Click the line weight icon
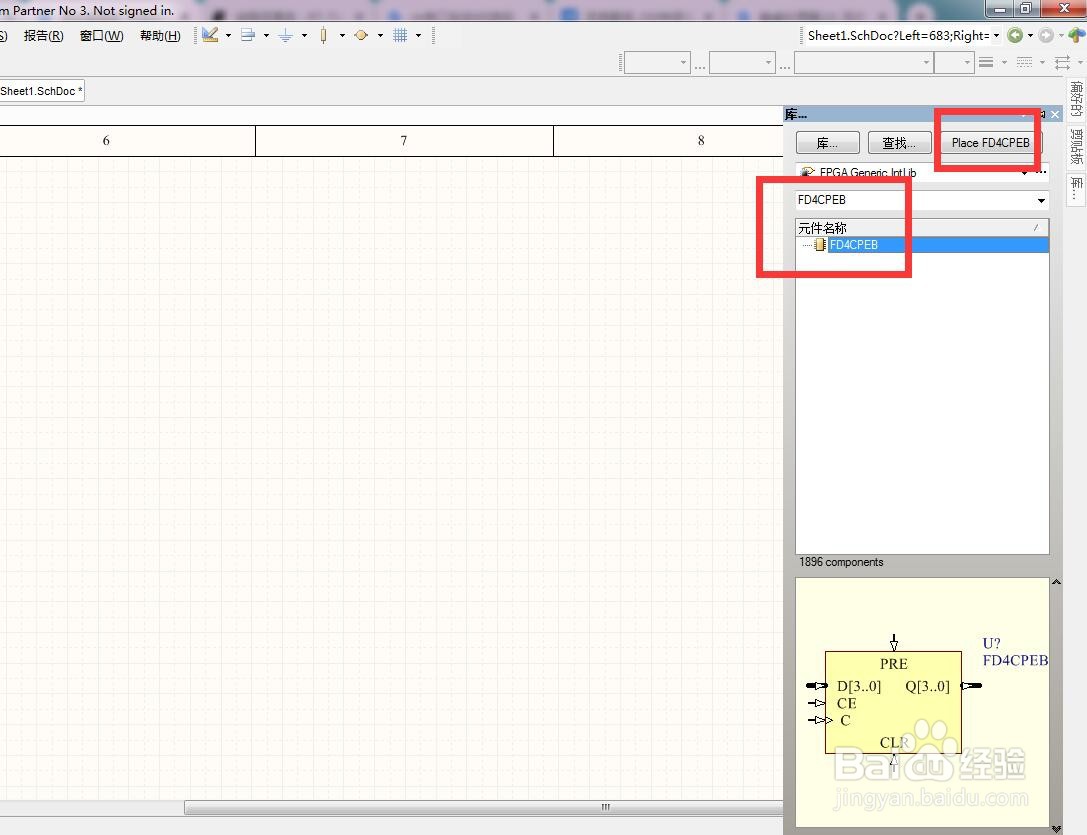Screen dimensions: 1087x835 986,62
